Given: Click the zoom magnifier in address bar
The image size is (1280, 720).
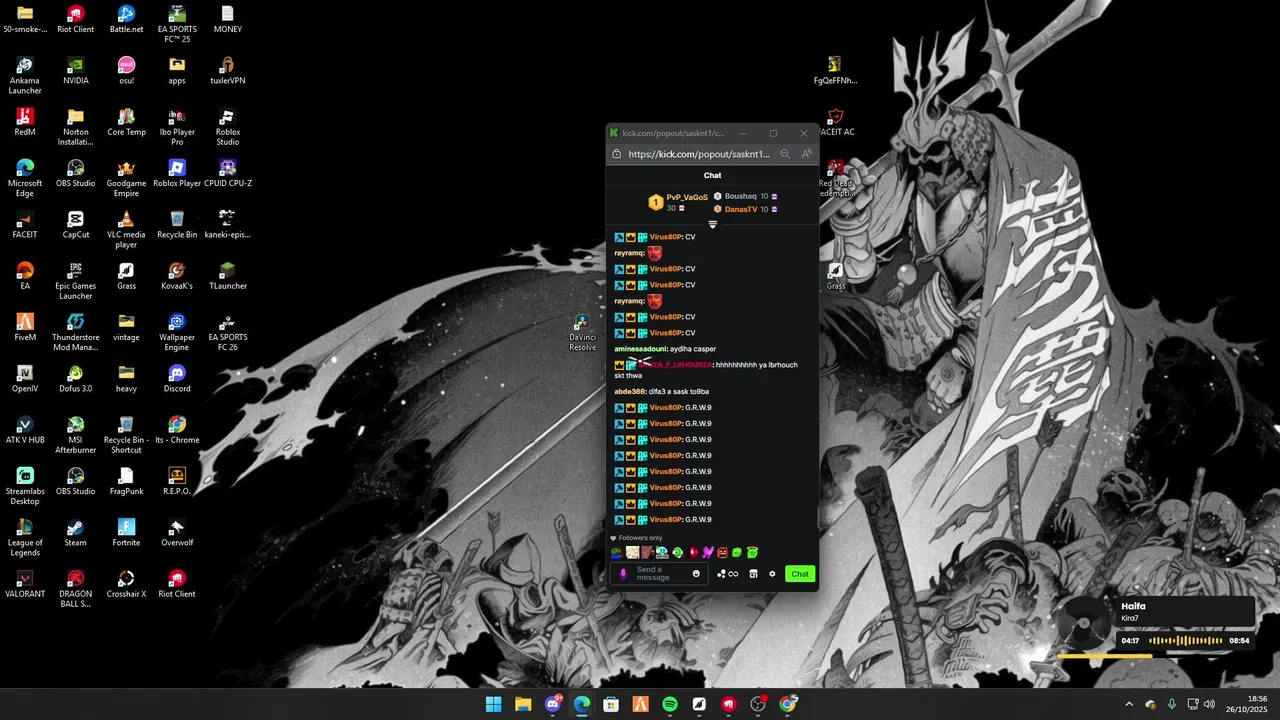Looking at the screenshot, I should pos(785,154).
